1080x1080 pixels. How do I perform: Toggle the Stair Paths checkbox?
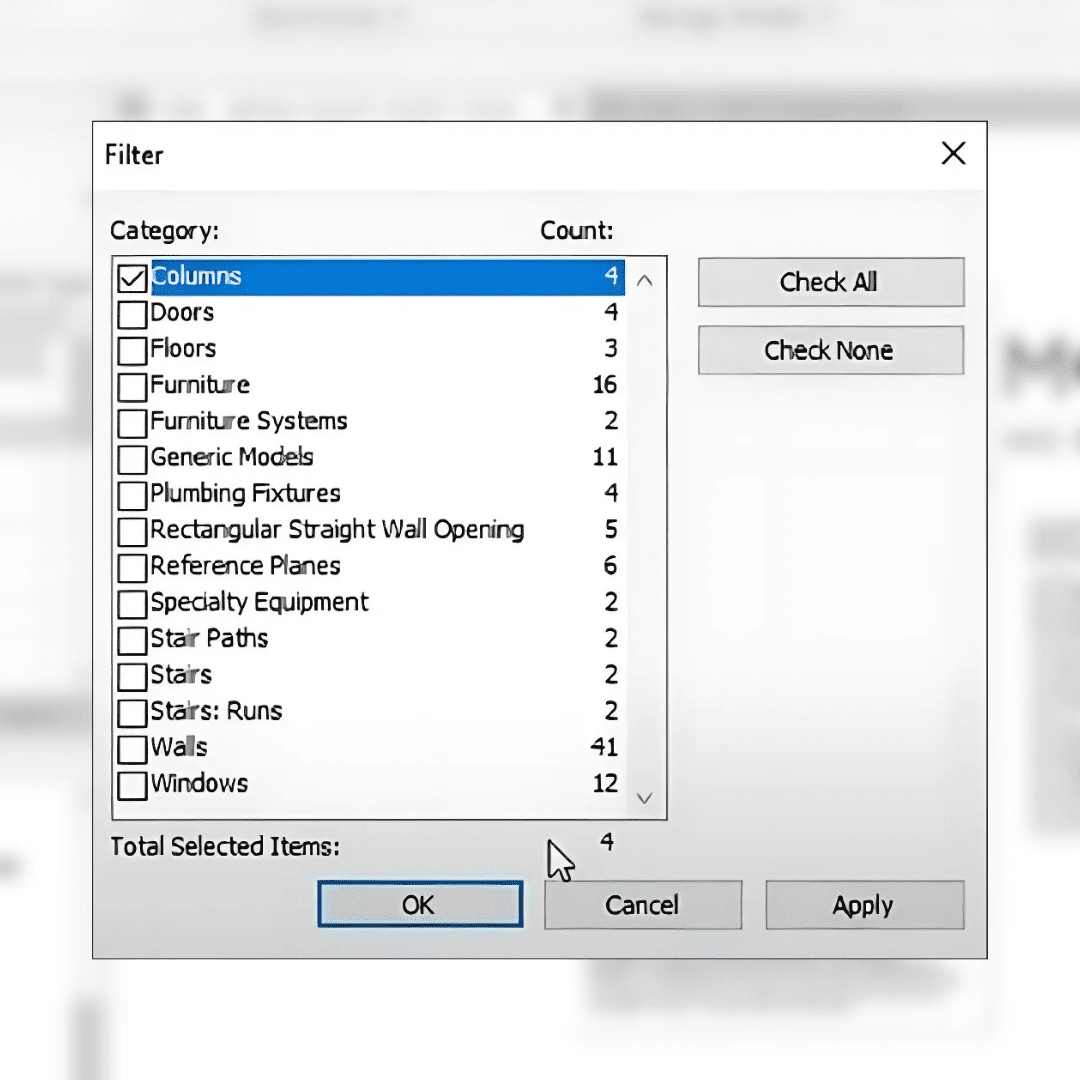[x=132, y=640]
